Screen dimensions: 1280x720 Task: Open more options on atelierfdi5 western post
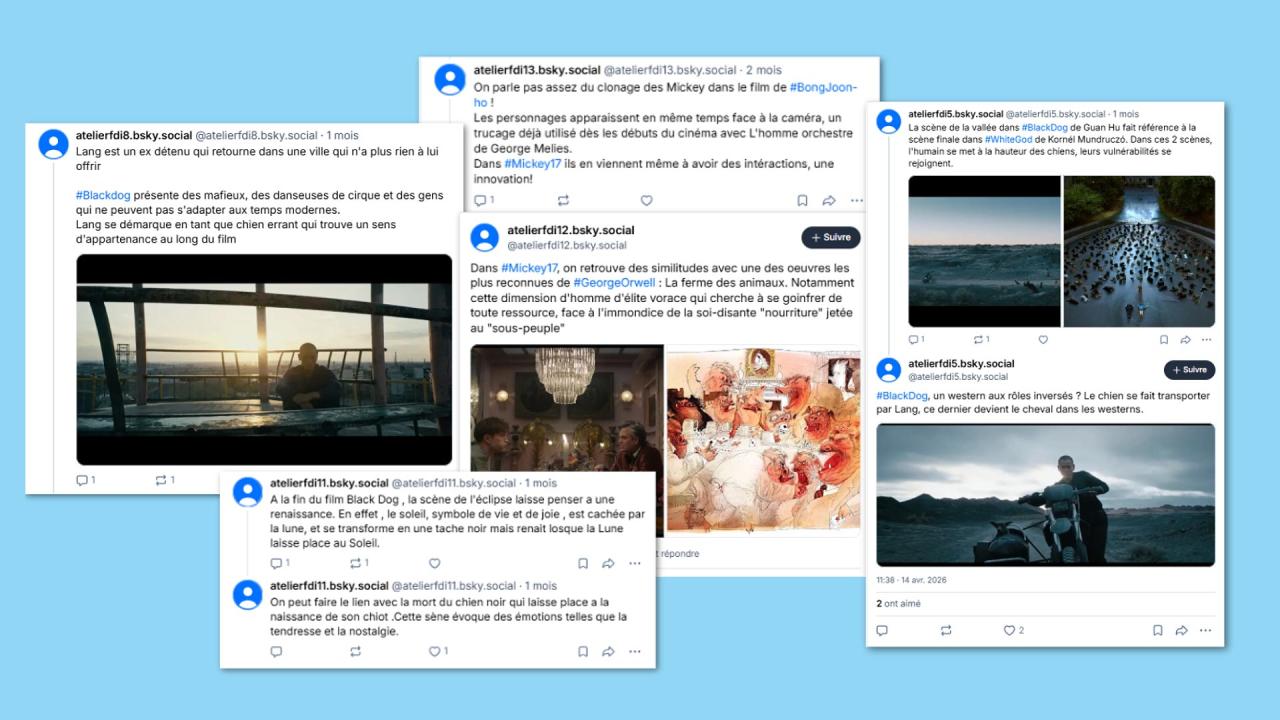tap(1206, 630)
